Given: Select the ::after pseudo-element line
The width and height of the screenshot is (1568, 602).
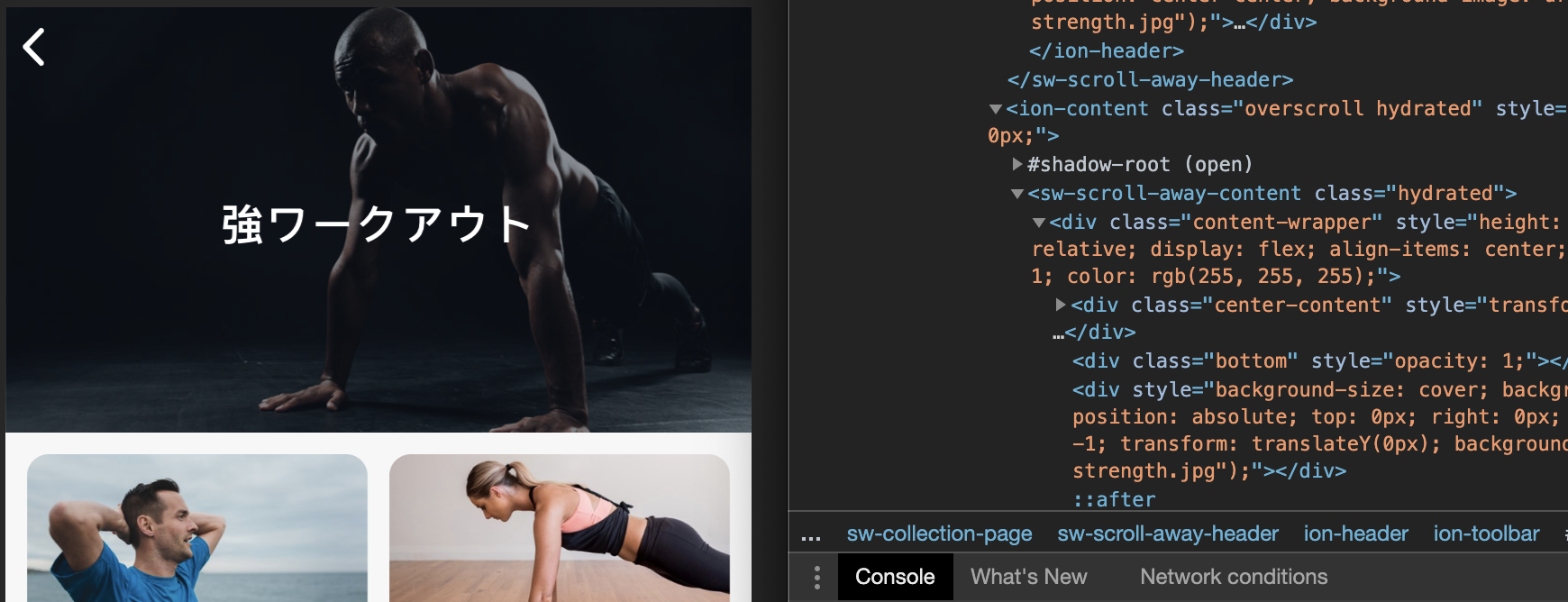Looking at the screenshot, I should pyautogui.click(x=1114, y=499).
